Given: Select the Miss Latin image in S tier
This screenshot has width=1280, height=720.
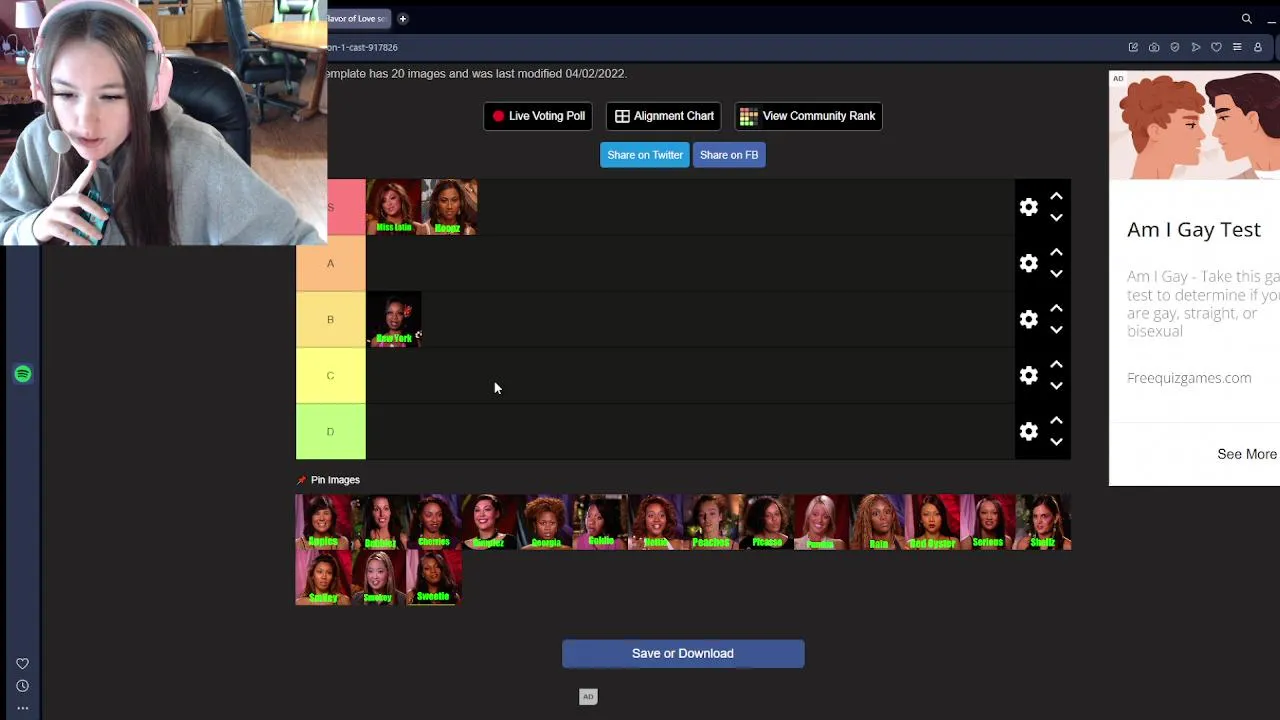Looking at the screenshot, I should click(394, 207).
